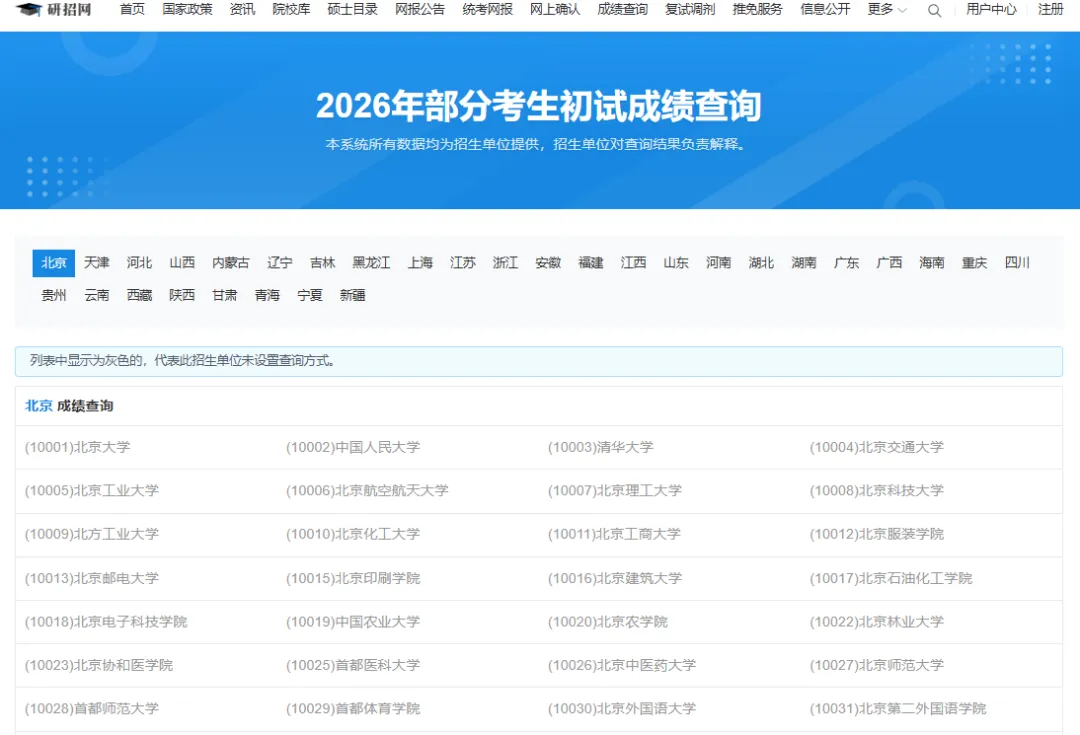Go to 首页 in the navigation
1080x735 pixels.
pos(132,10)
